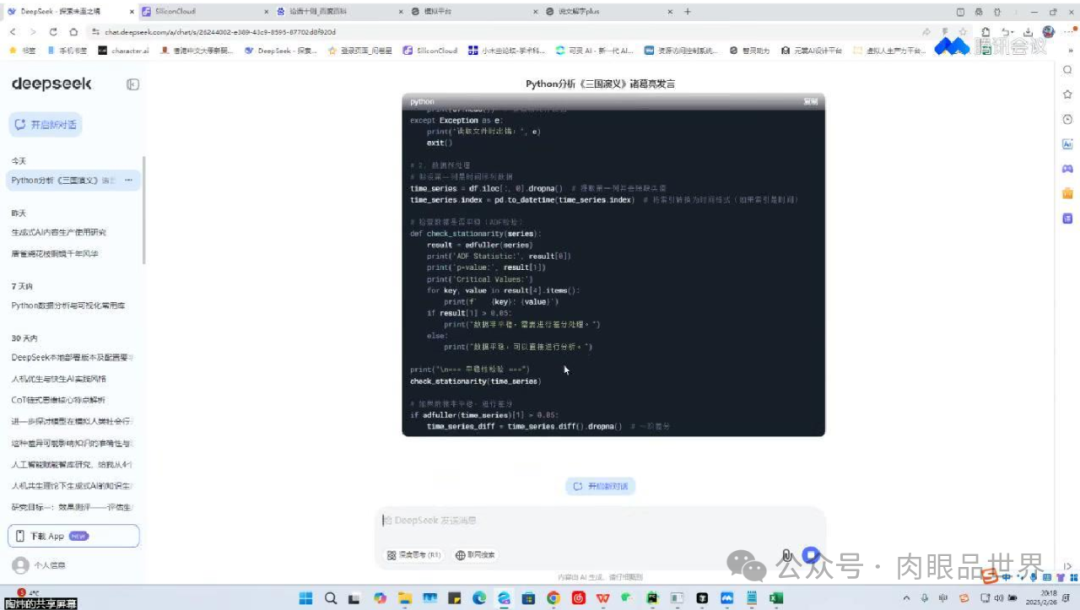Switch to the fourth browser tab

(473, 12)
